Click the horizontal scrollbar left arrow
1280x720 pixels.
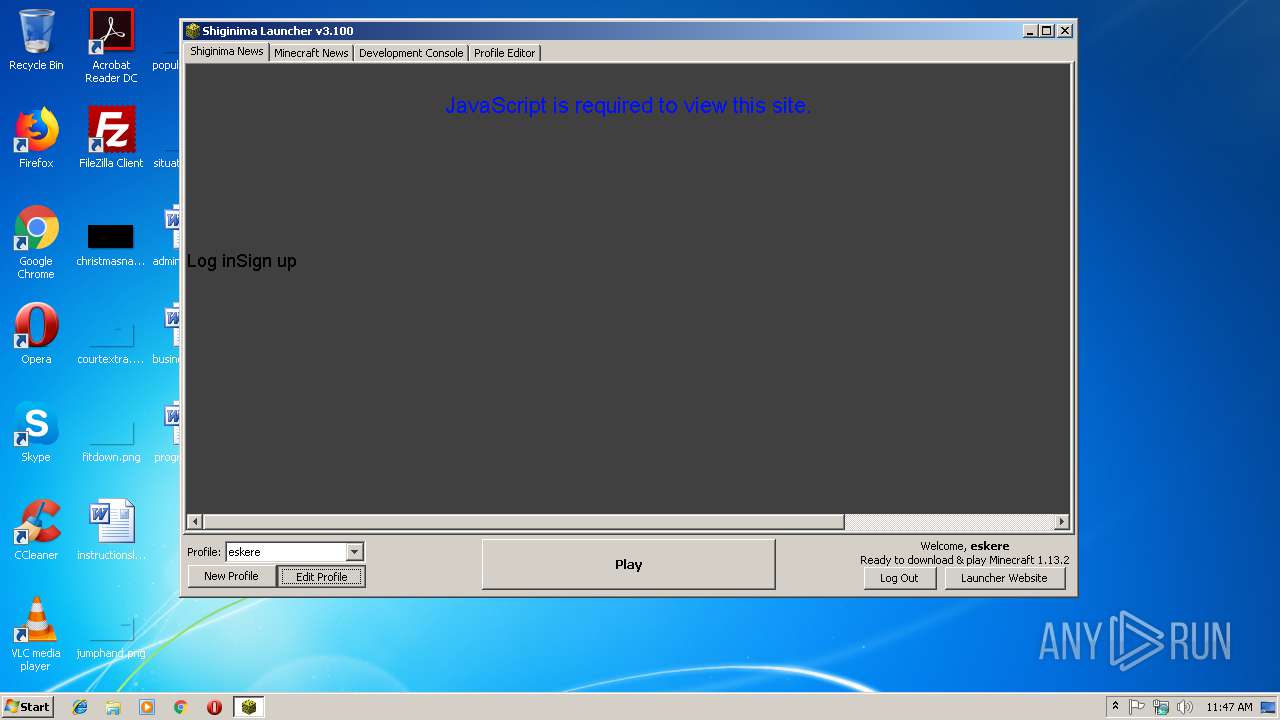195,522
